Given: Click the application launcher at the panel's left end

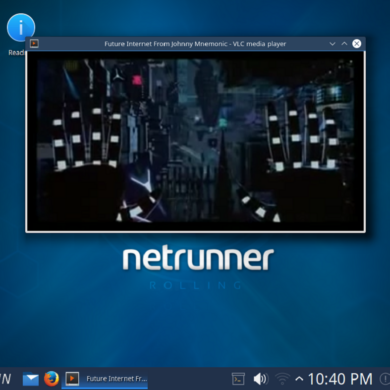Looking at the screenshot, I should coord(5,379).
